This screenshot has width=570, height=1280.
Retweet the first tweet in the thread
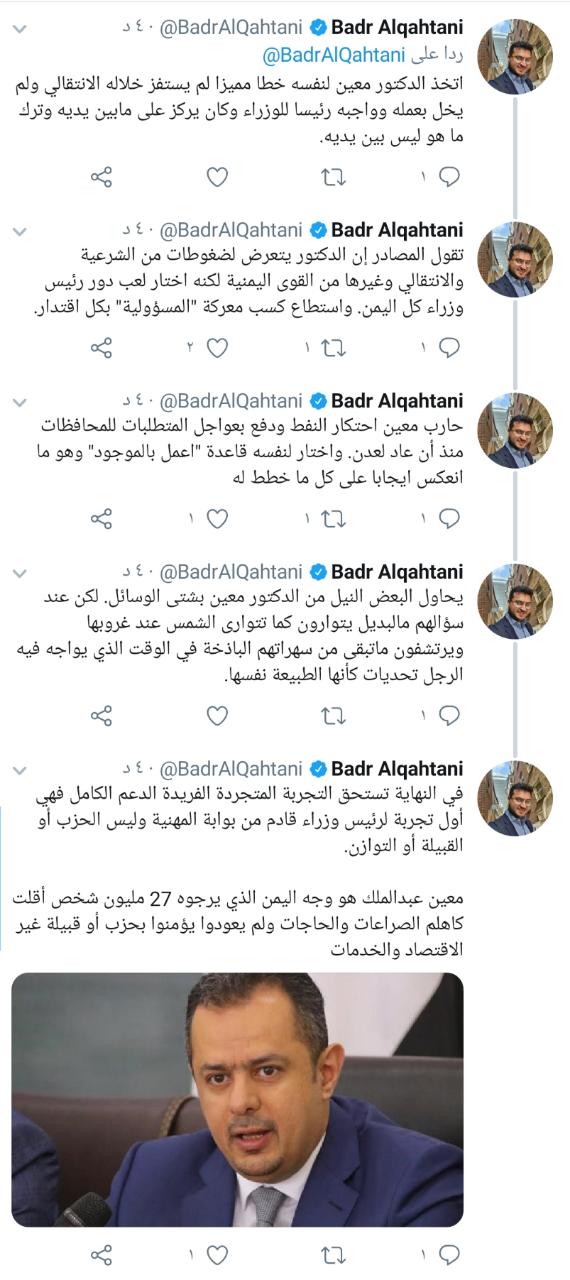332,178
